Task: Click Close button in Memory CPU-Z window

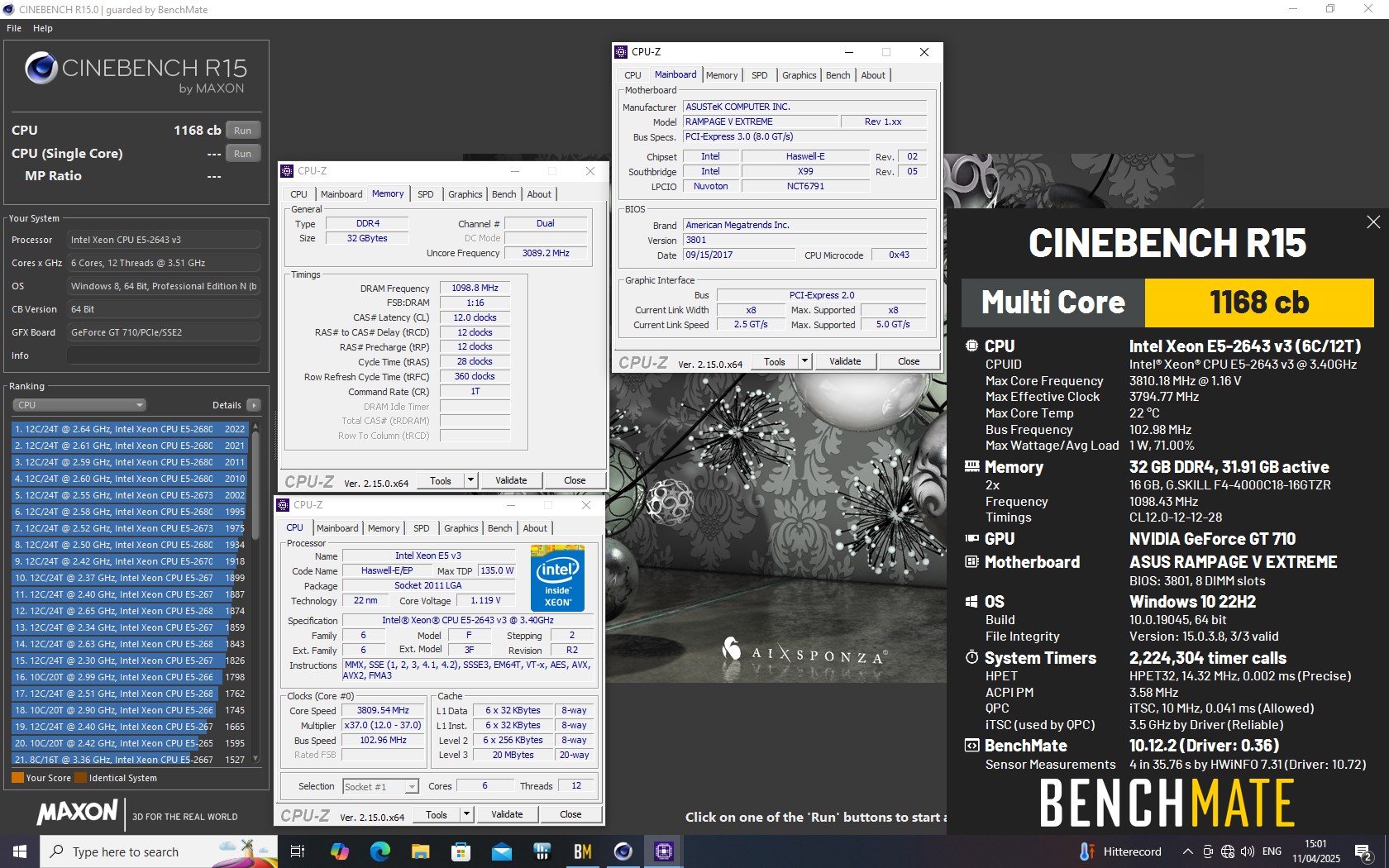Action: [575, 480]
